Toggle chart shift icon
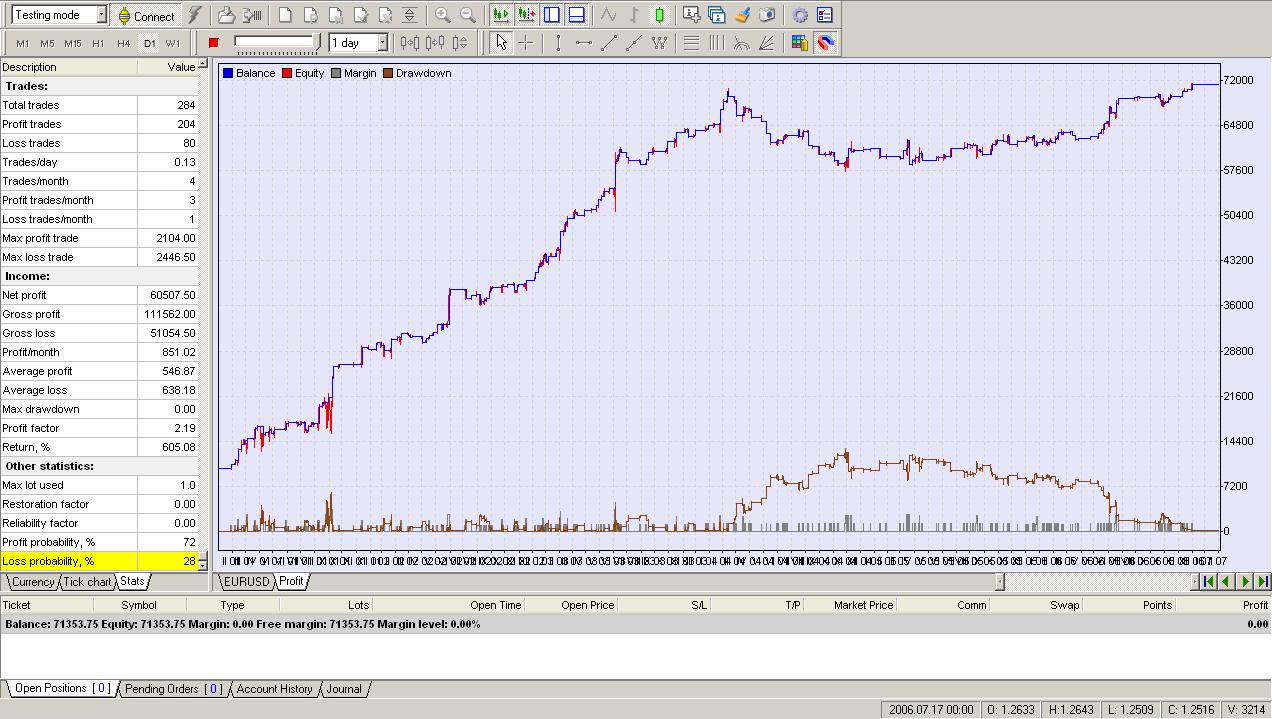 [526, 15]
